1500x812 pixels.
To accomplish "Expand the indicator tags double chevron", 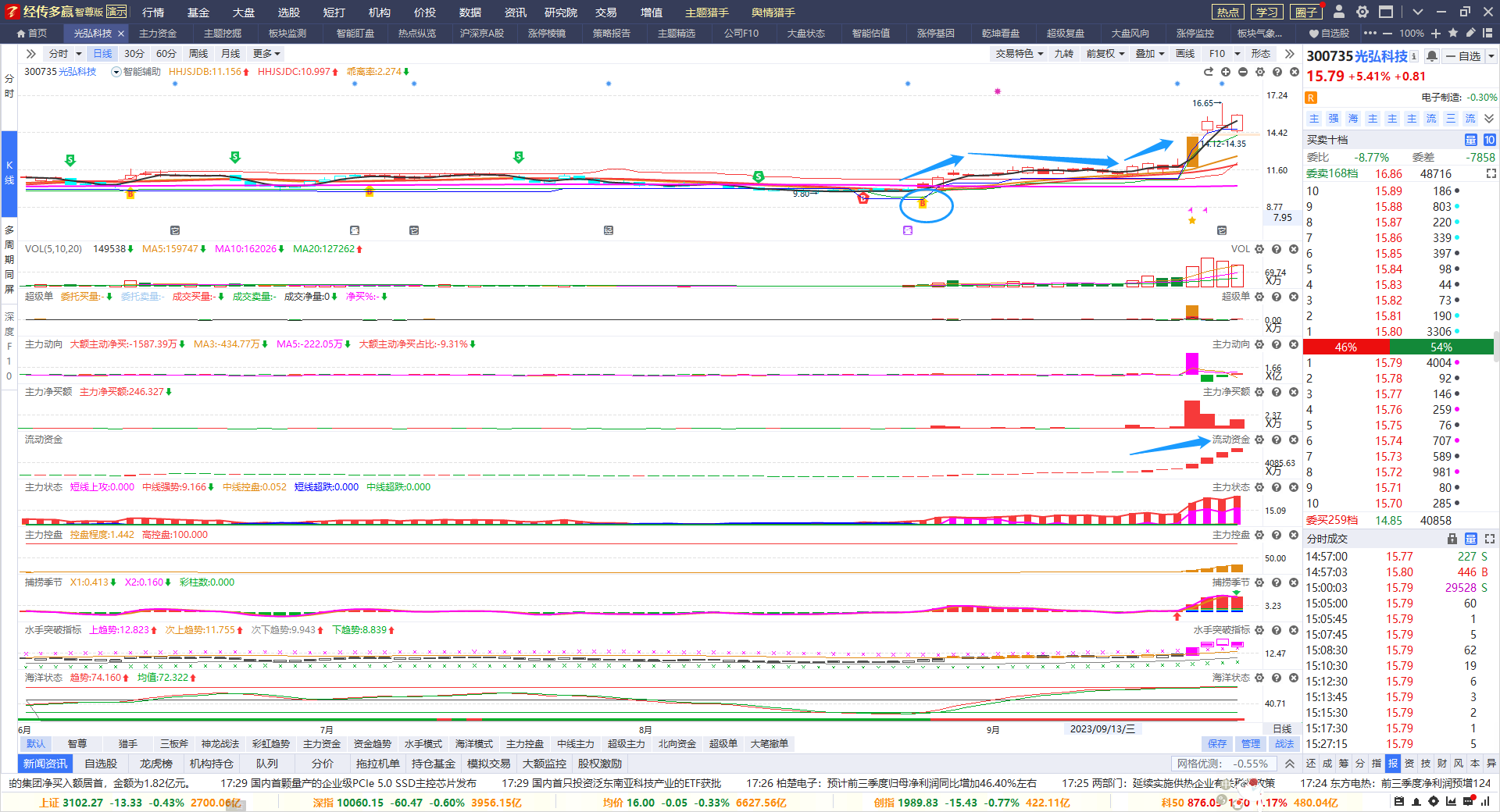I will coord(1489,119).
